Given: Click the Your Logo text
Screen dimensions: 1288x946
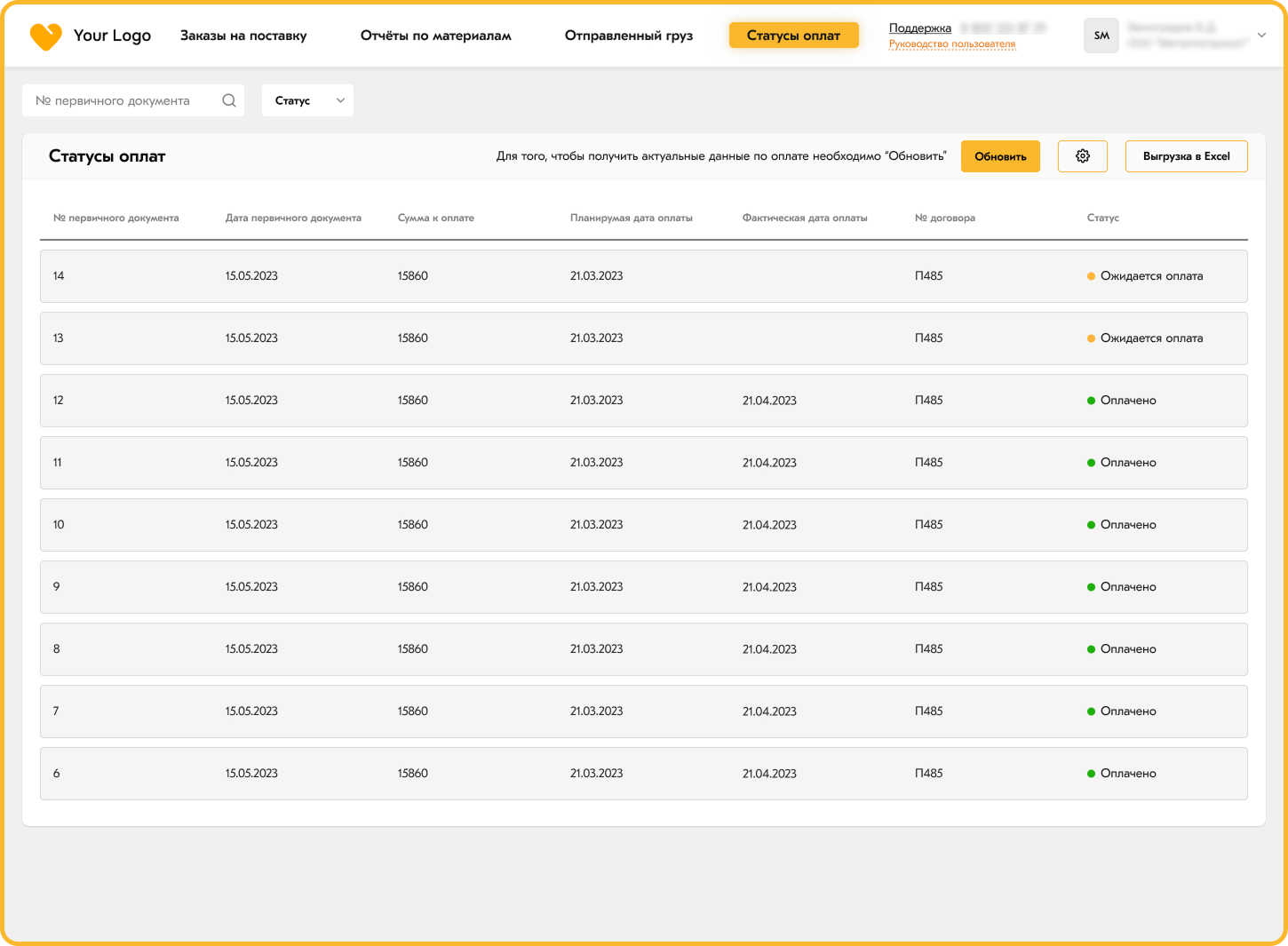Looking at the screenshot, I should click(113, 36).
